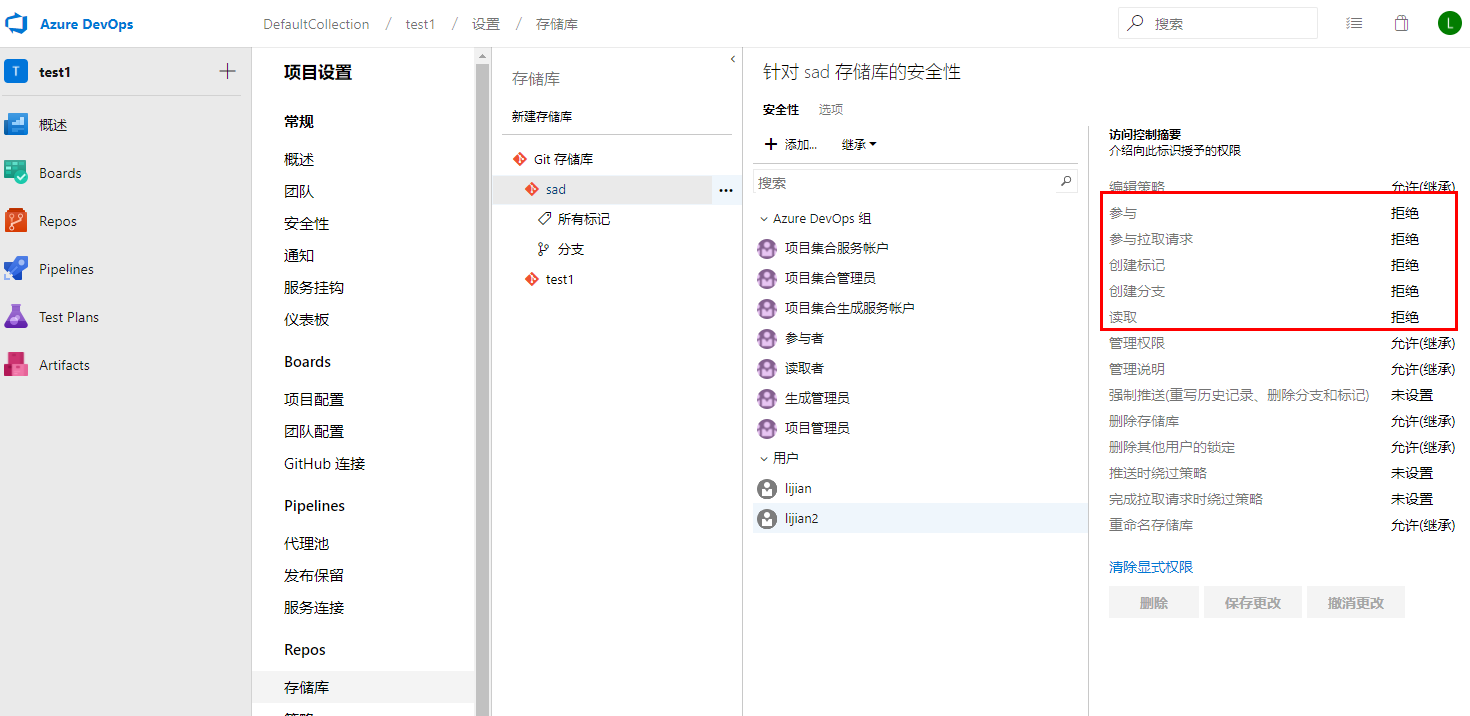Open the marketplace shopping bag icon
The image size is (1470, 716).
tap(1401, 23)
